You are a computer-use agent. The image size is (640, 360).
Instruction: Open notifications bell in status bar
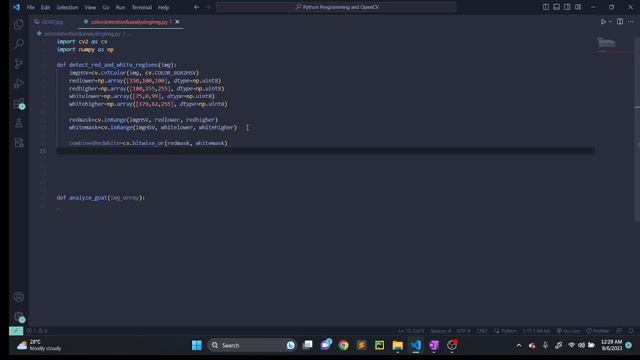click(631, 331)
